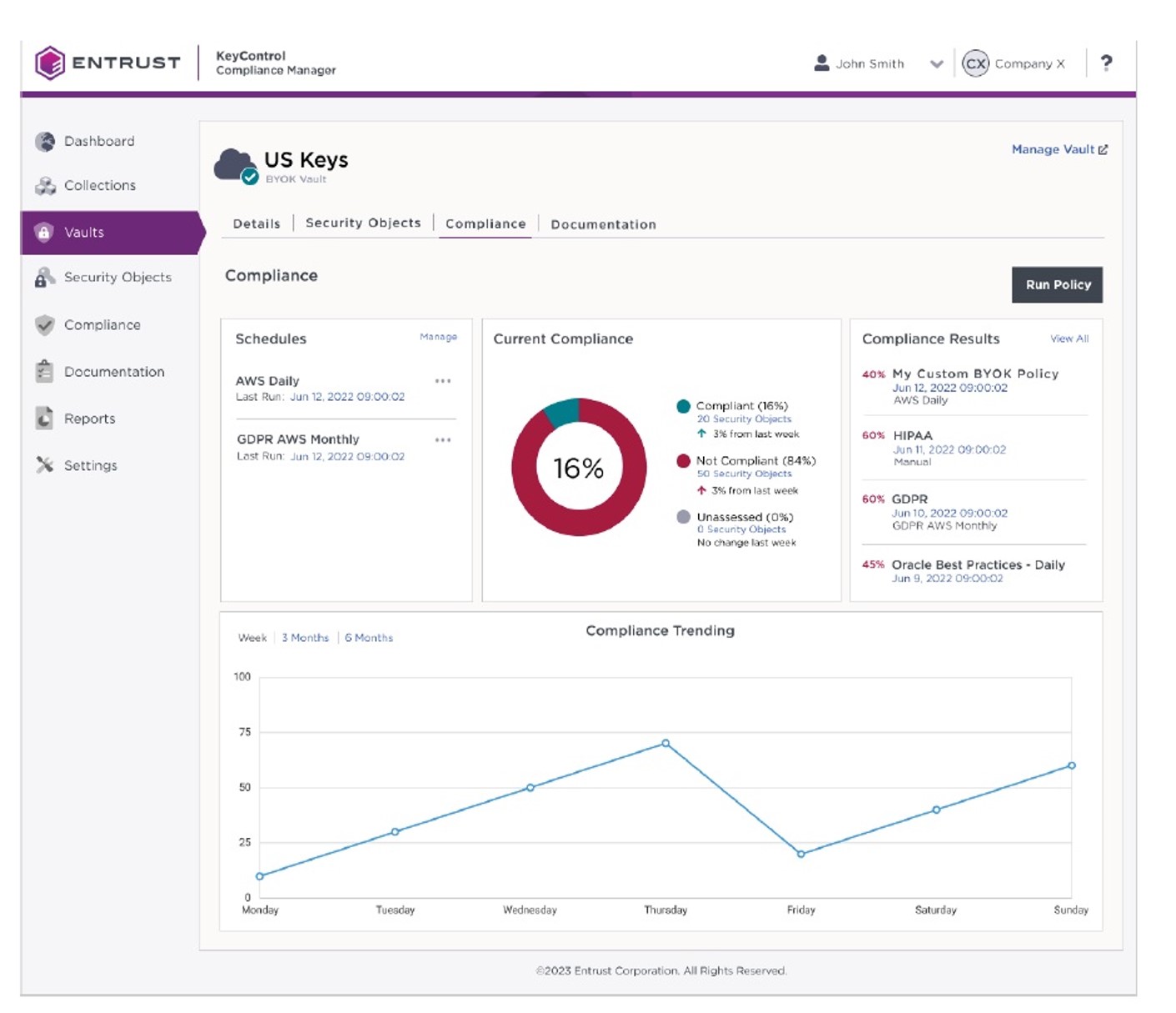This screenshot has width=1176, height=1013.
Task: Click the Company X CX badge icon
Action: point(975,63)
